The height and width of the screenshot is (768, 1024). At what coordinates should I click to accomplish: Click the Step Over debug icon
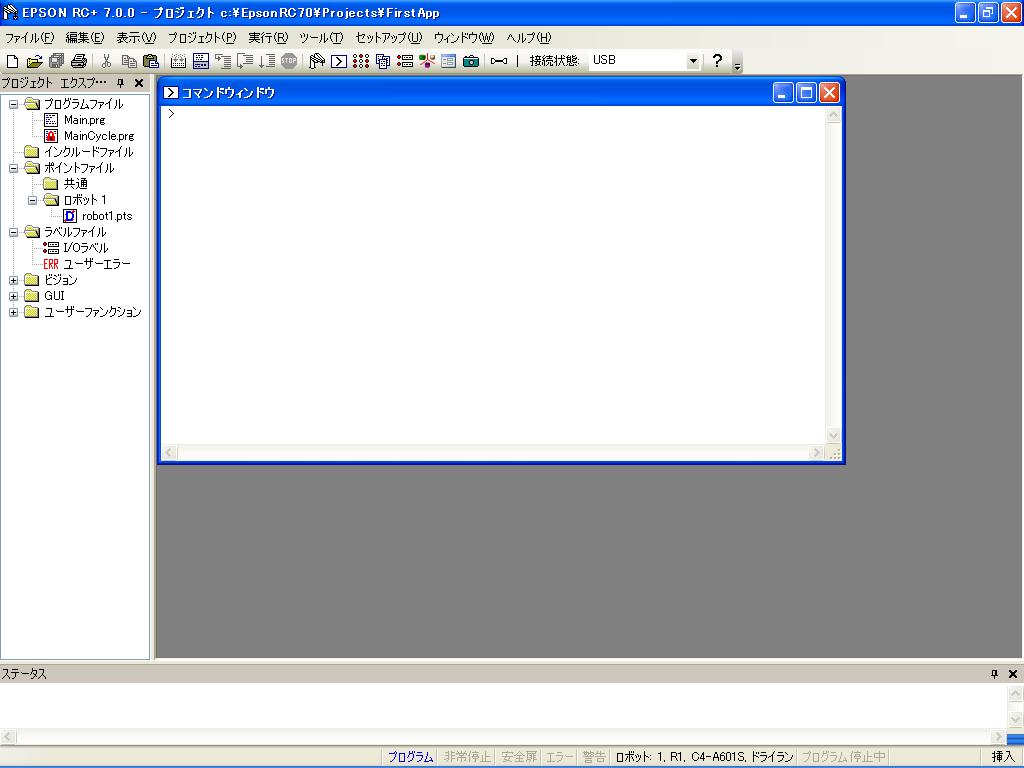tap(245, 61)
